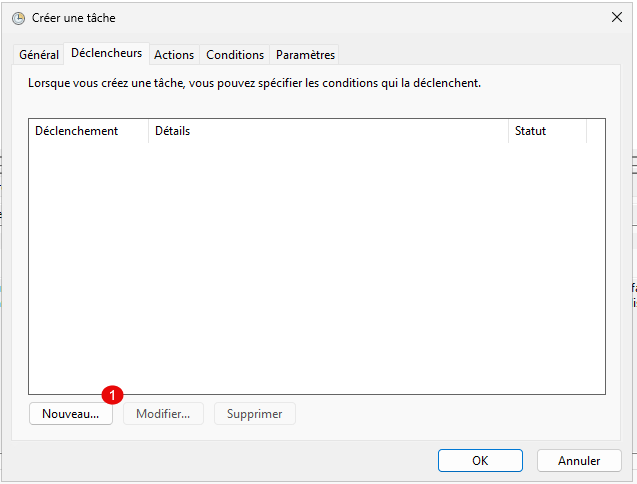Go to the Conditions tab
Screen dimensions: 637x484
[x=235, y=55]
